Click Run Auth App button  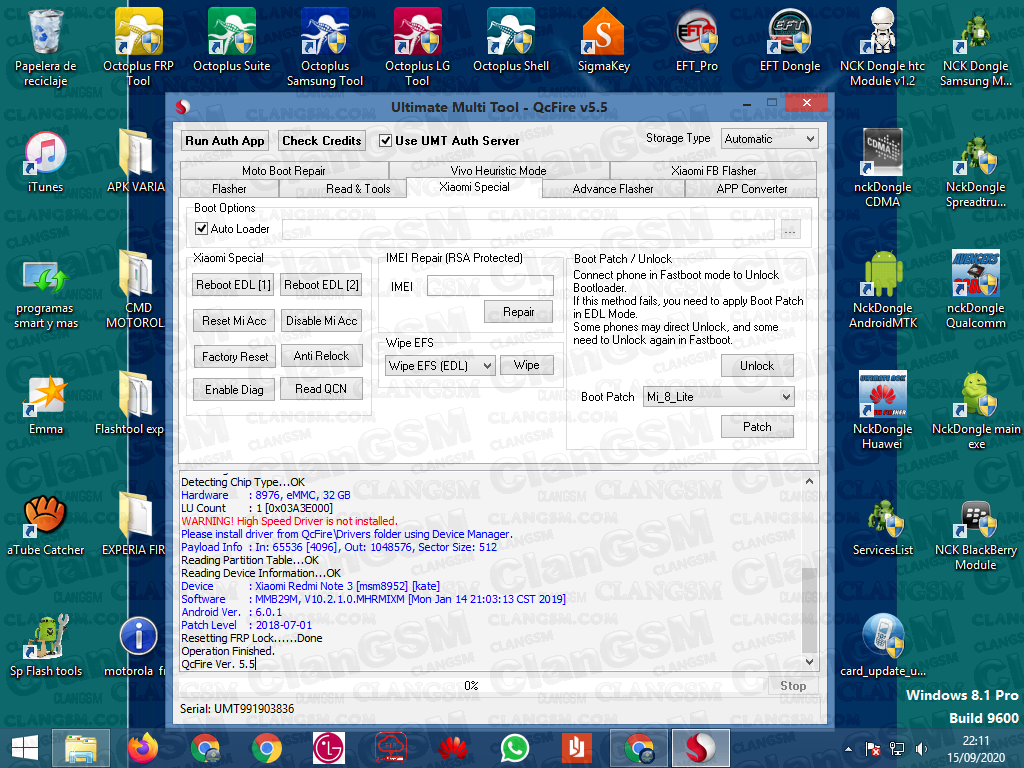[225, 140]
